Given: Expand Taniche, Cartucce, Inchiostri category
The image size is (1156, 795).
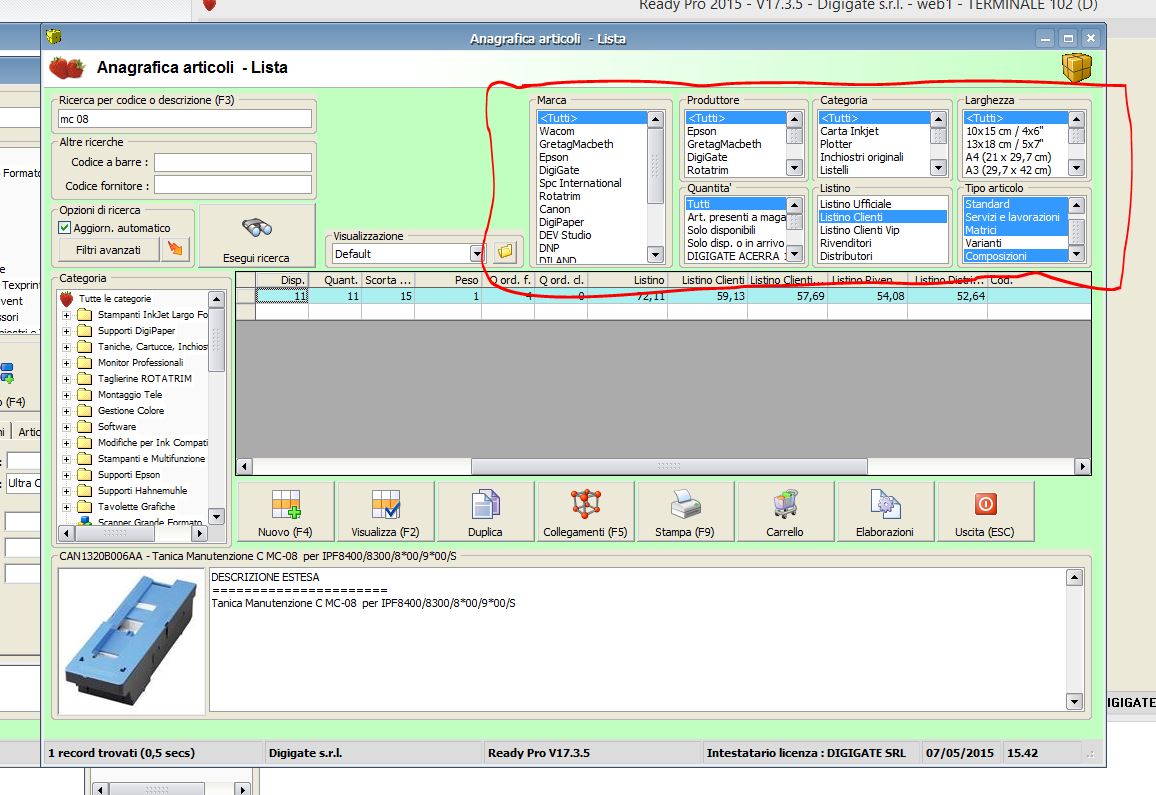Looking at the screenshot, I should 66,347.
